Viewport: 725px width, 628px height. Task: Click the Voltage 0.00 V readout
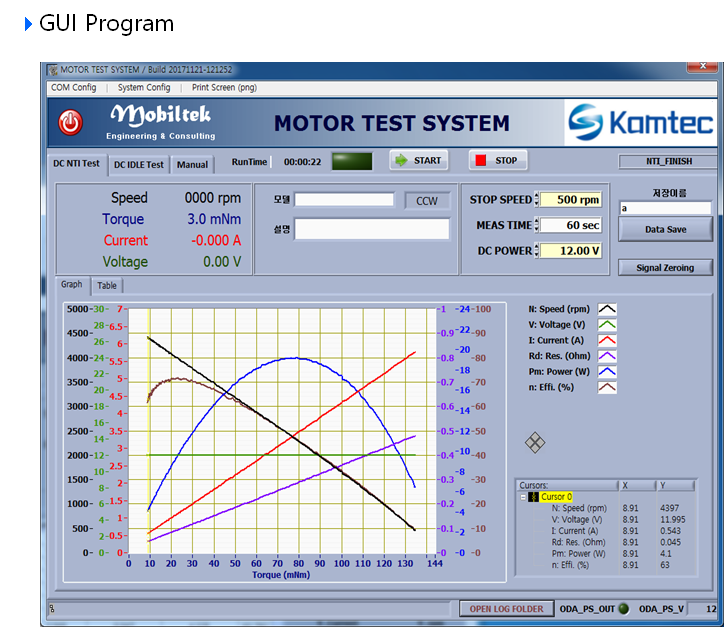coord(172,261)
